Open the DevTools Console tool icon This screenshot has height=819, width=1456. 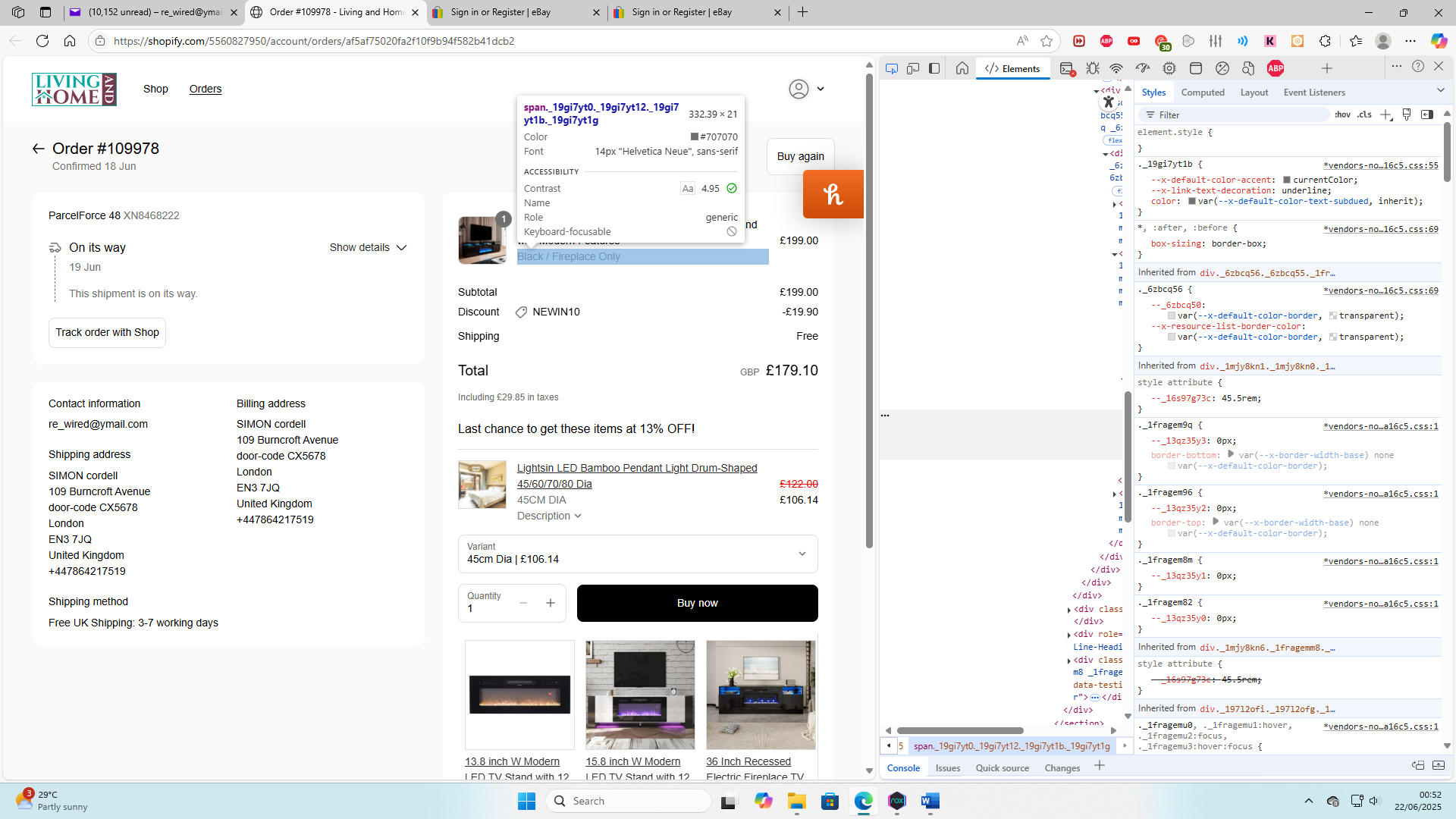tap(1067, 69)
